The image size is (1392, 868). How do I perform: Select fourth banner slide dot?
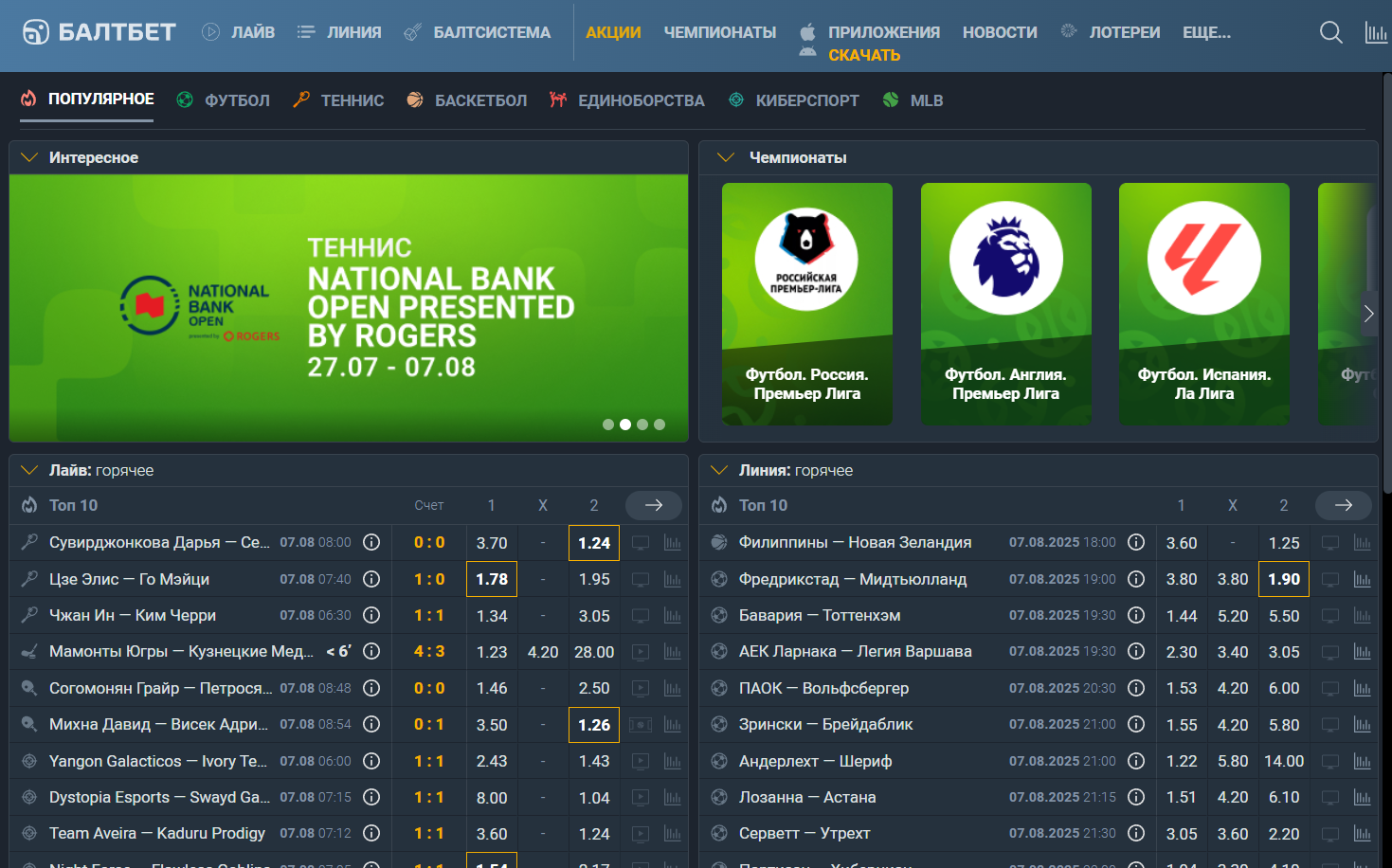click(660, 425)
